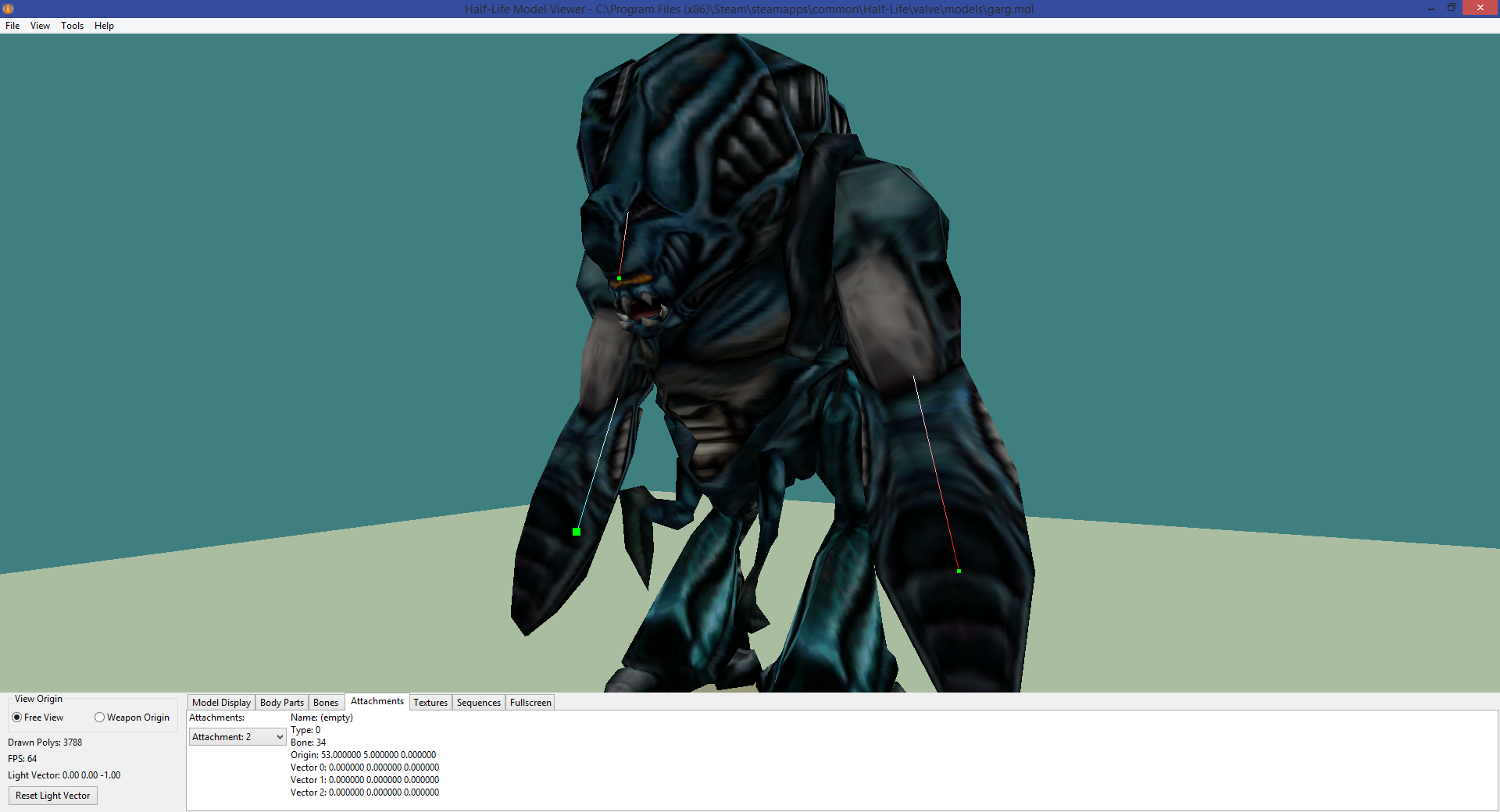
Task: Click the 'Bone: 34' attachment line
Action: click(308, 743)
